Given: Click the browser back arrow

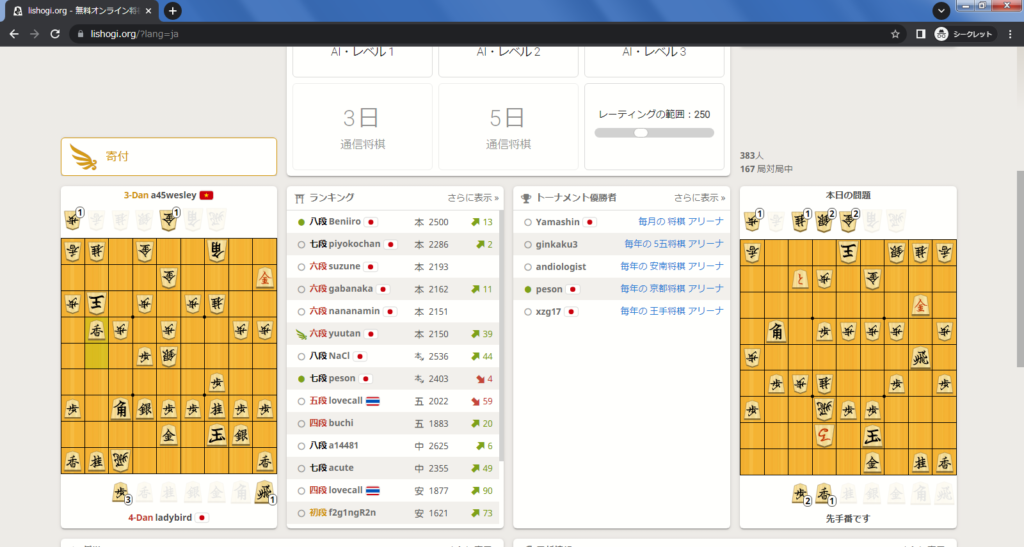Looking at the screenshot, I should [14, 34].
